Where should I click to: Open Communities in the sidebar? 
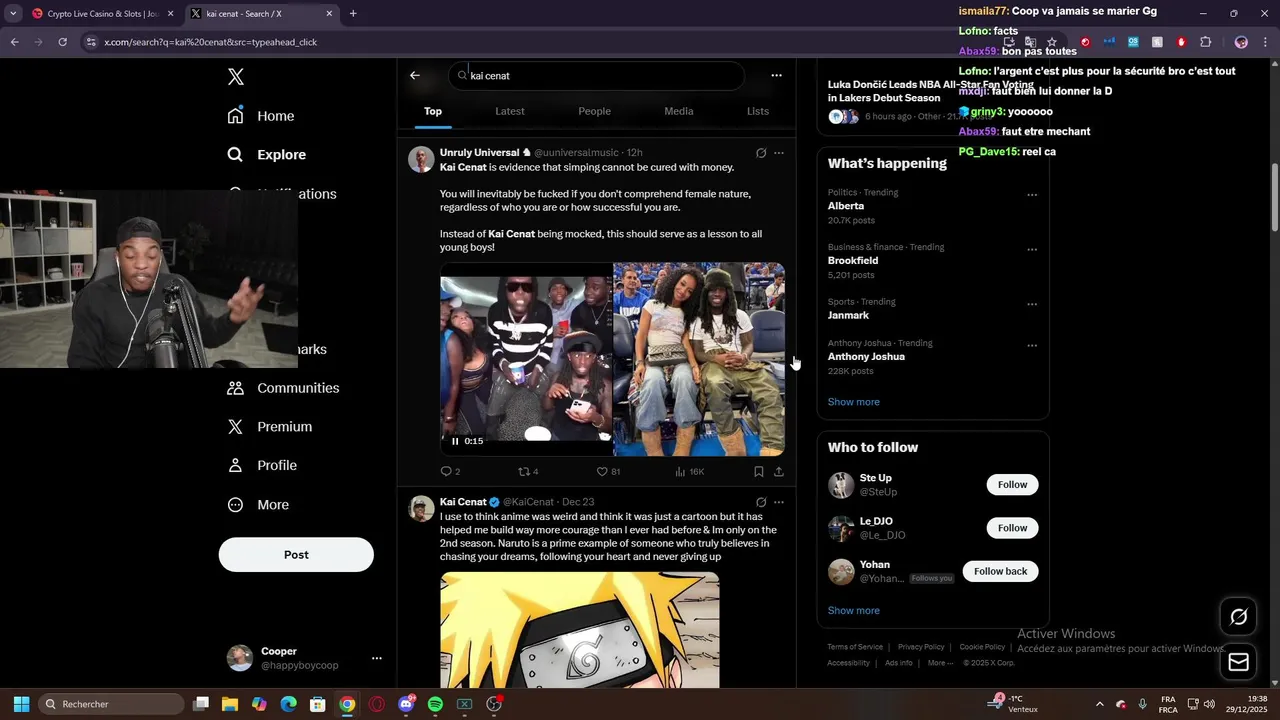tap(283, 388)
